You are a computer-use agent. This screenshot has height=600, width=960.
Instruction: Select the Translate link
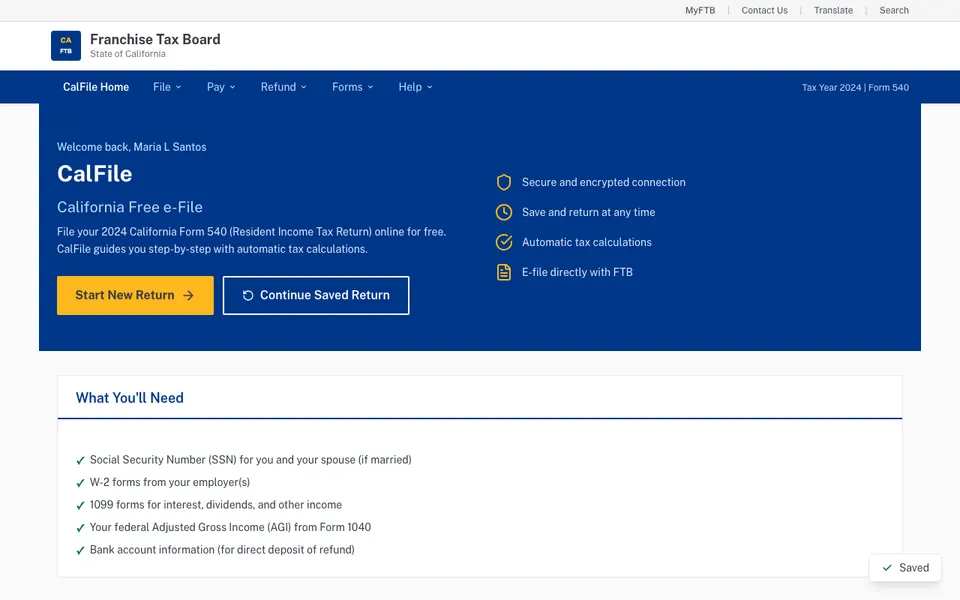tap(833, 10)
